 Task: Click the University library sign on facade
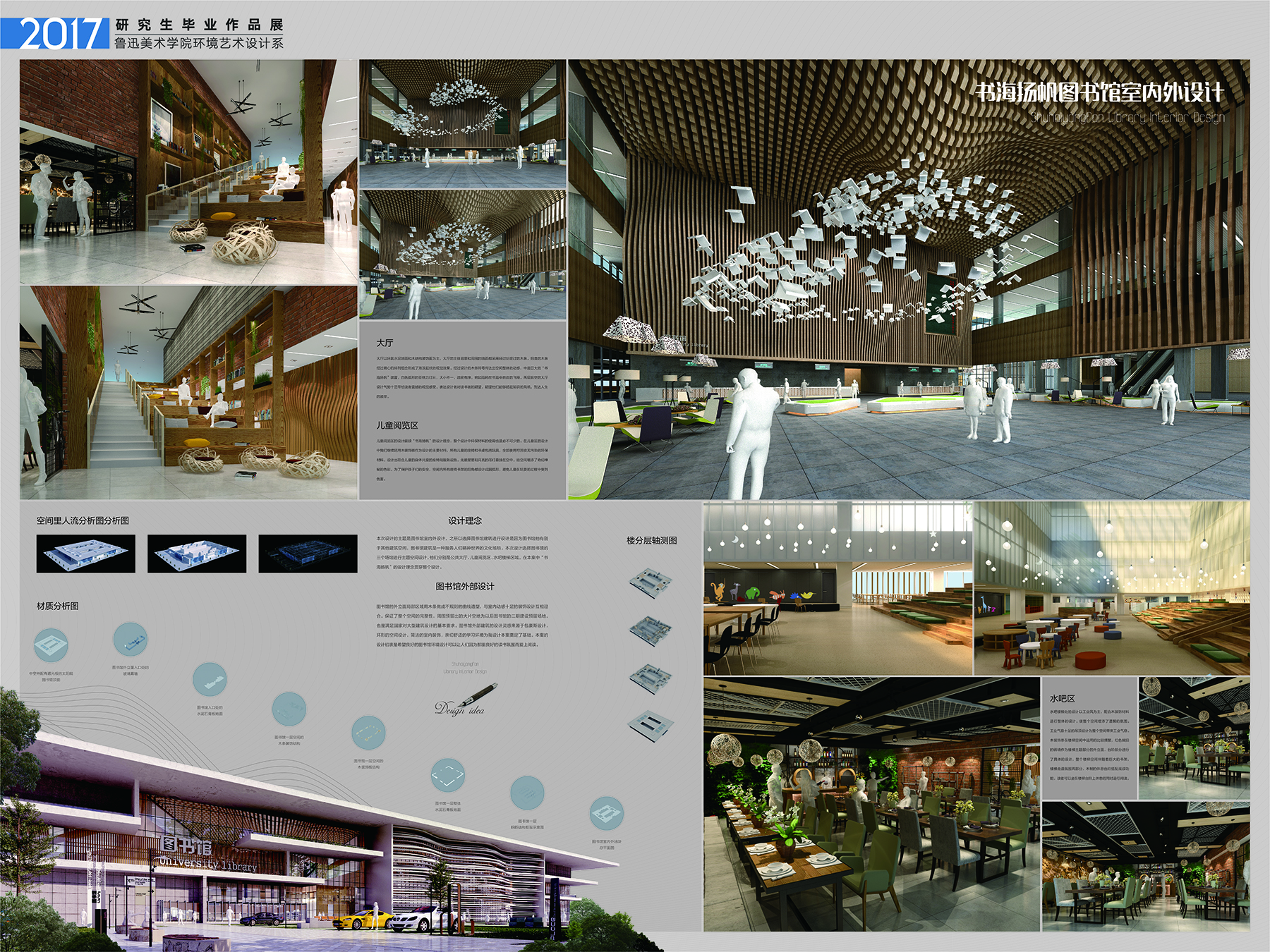coord(207,863)
